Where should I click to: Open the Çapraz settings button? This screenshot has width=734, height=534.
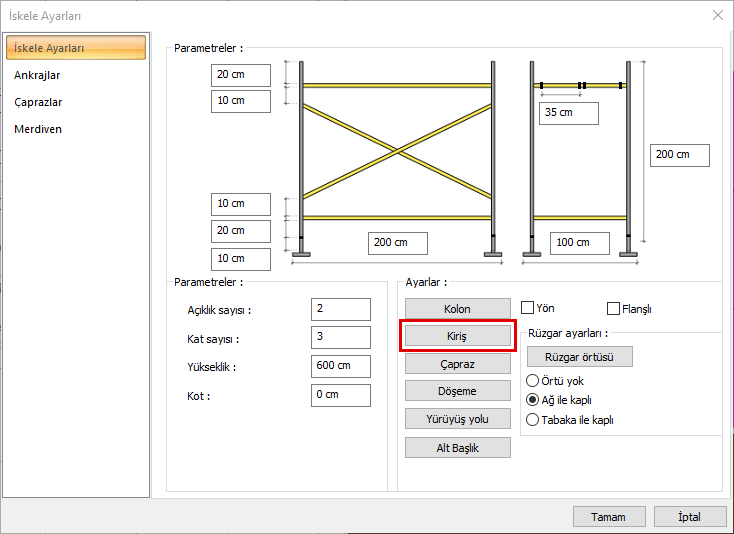tap(457, 364)
